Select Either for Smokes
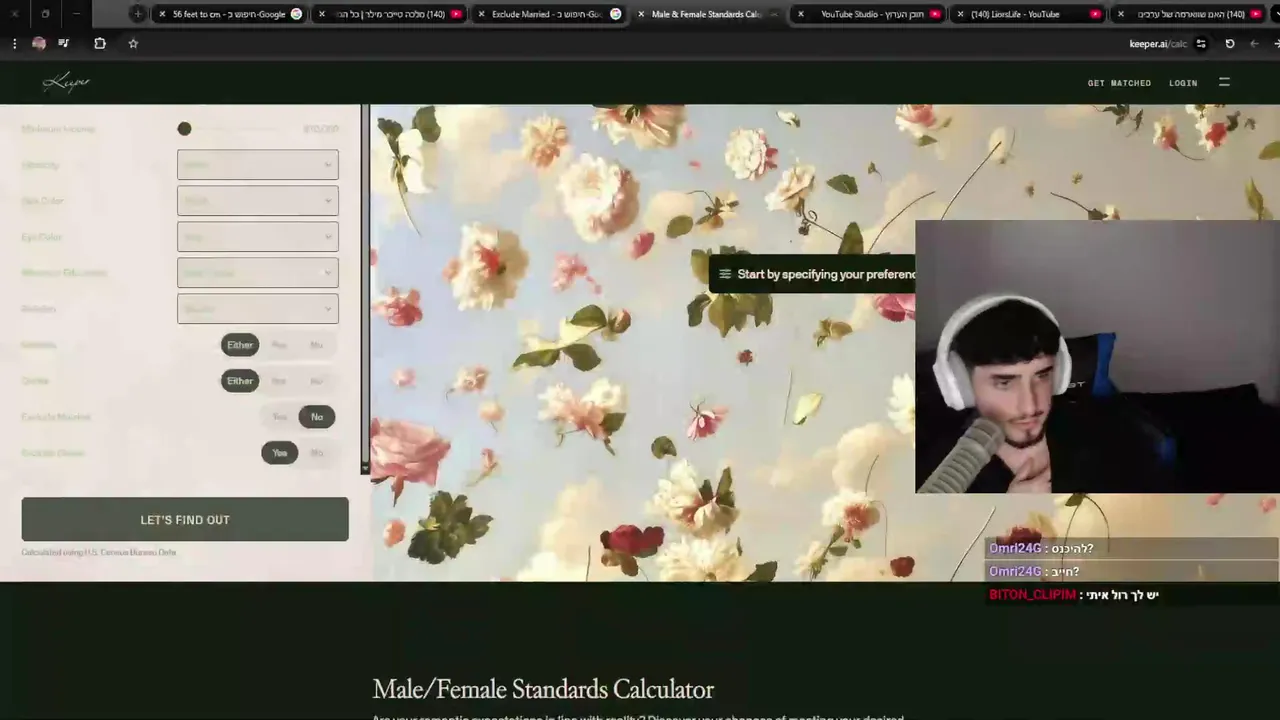This screenshot has height=720, width=1280. pyautogui.click(x=240, y=345)
